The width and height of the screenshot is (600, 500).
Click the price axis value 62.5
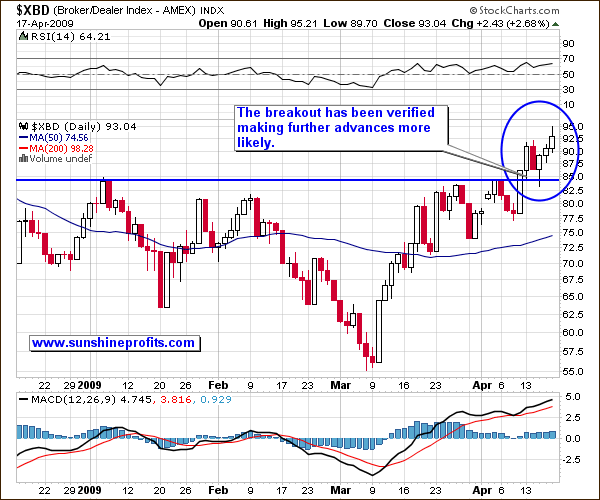click(572, 314)
